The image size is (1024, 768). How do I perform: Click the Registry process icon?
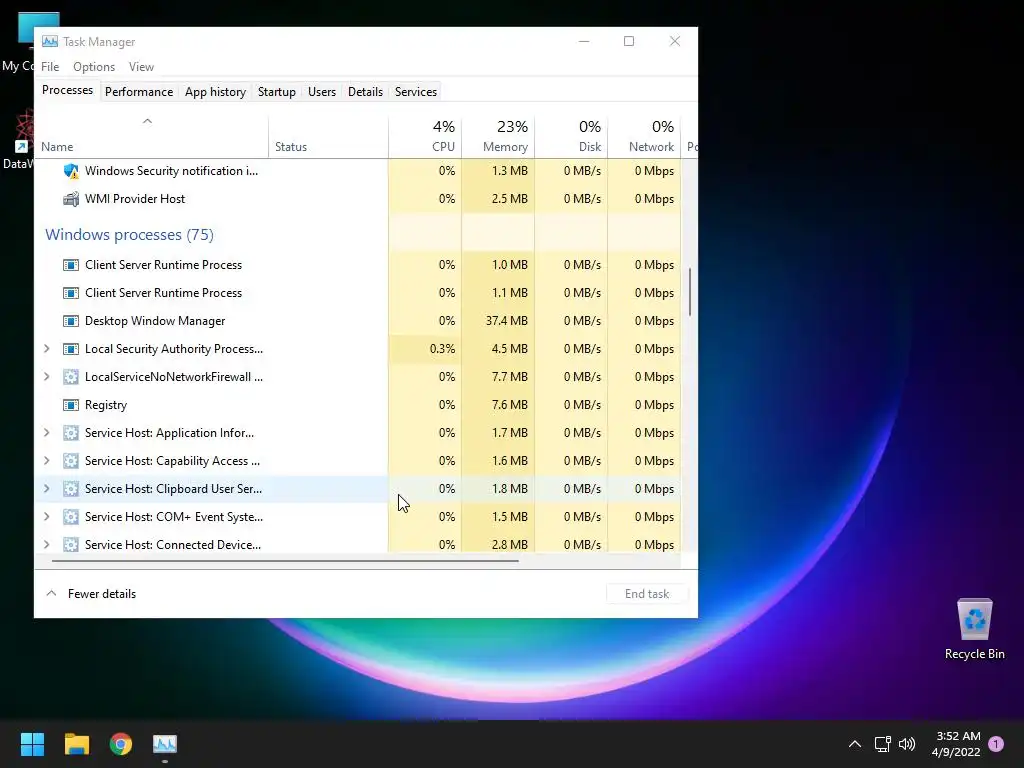coord(71,405)
